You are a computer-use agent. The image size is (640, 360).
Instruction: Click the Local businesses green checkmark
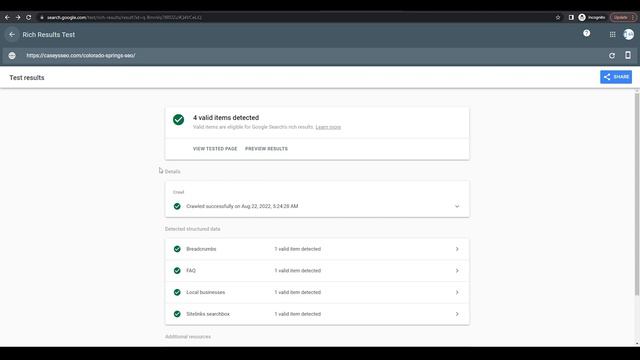click(x=177, y=292)
